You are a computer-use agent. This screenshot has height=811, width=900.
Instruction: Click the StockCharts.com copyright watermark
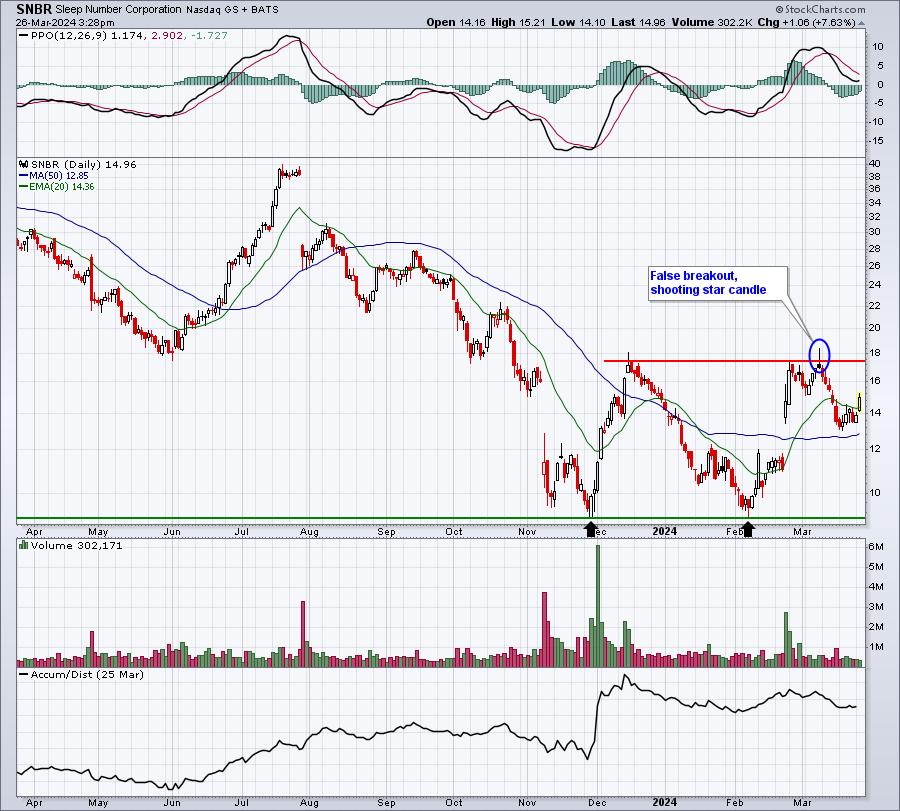coord(820,9)
